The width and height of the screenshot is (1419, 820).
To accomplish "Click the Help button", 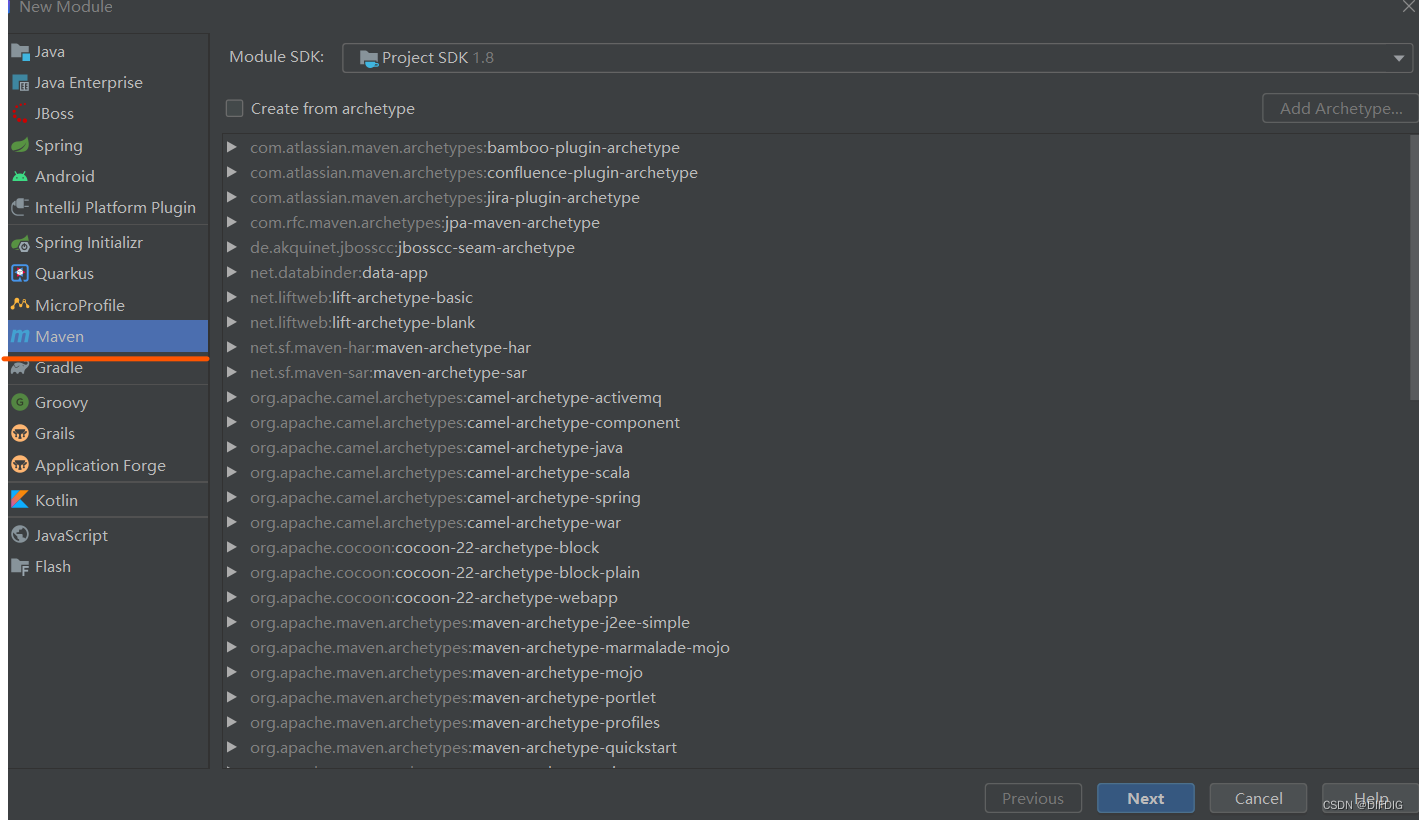I will (1370, 798).
